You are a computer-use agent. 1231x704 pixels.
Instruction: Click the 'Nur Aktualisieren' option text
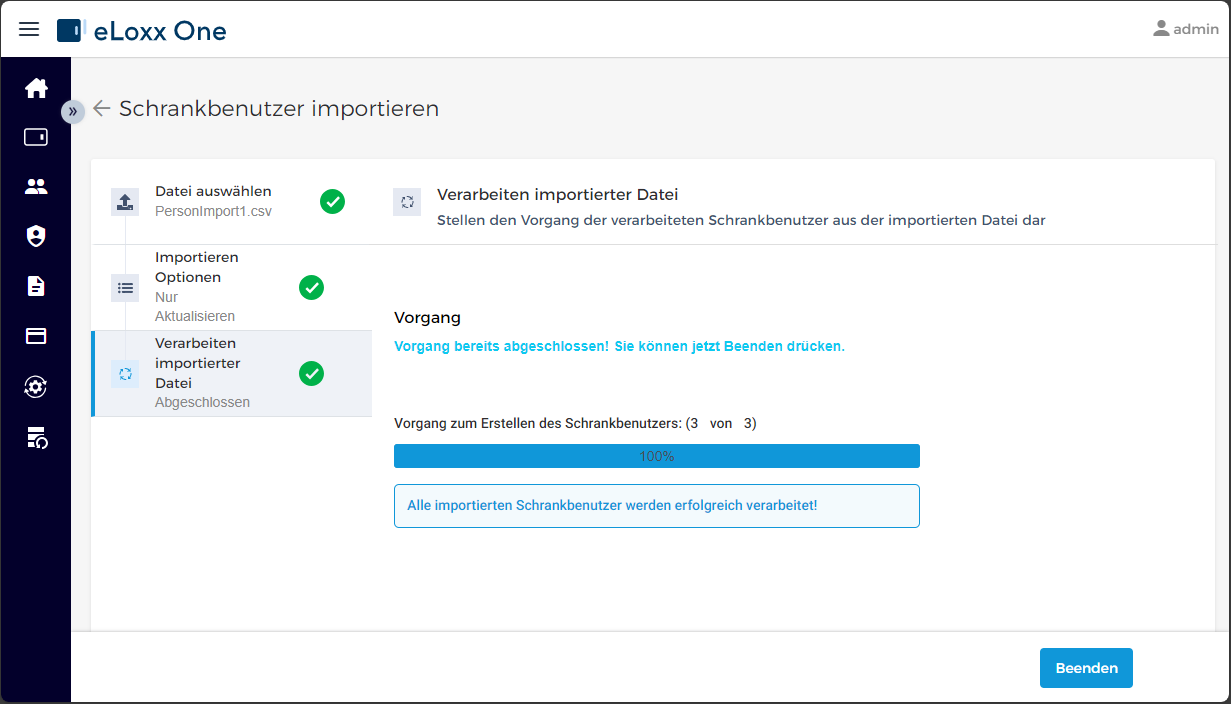195,307
